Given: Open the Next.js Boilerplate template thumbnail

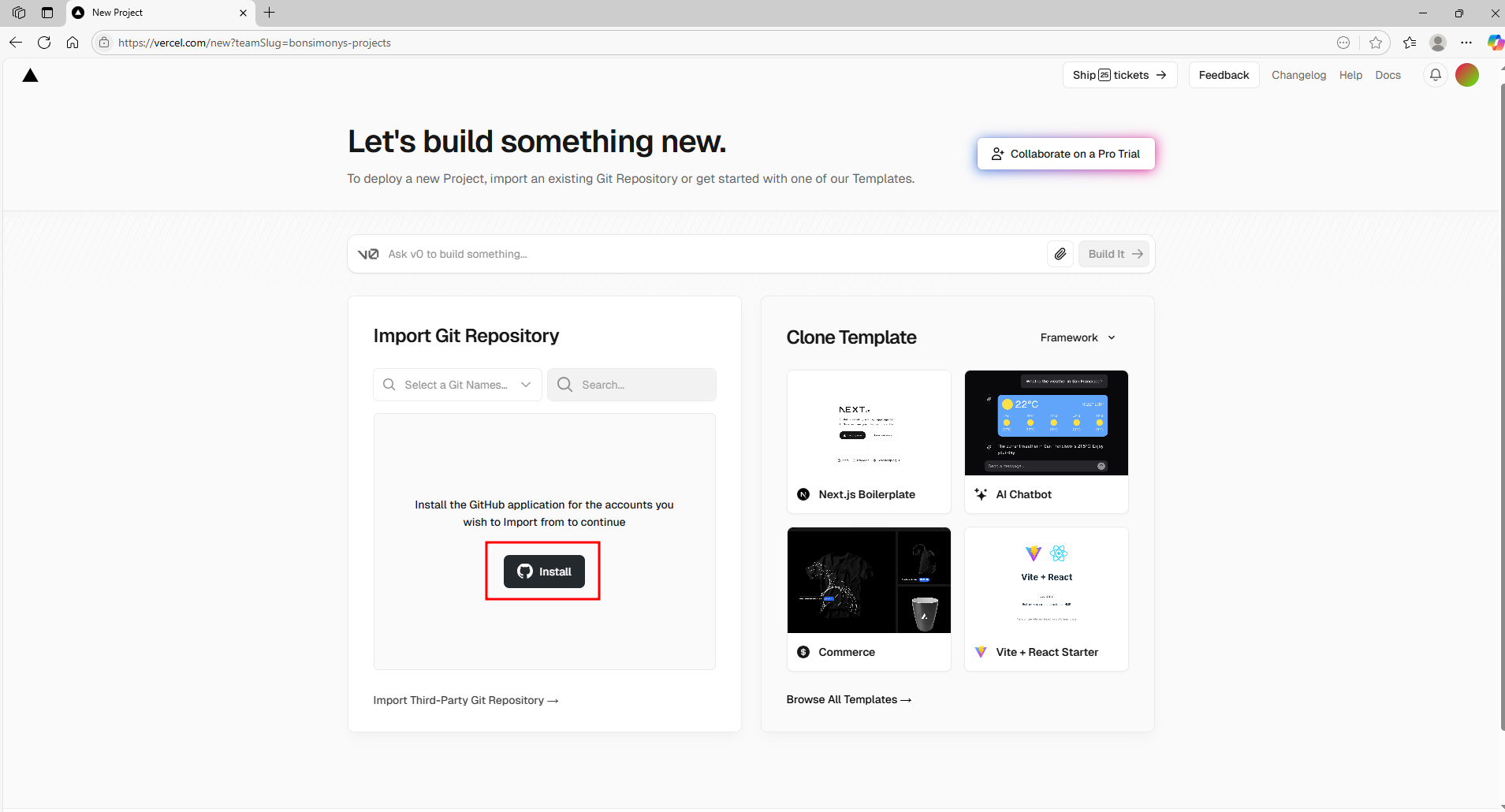Looking at the screenshot, I should (x=869, y=423).
